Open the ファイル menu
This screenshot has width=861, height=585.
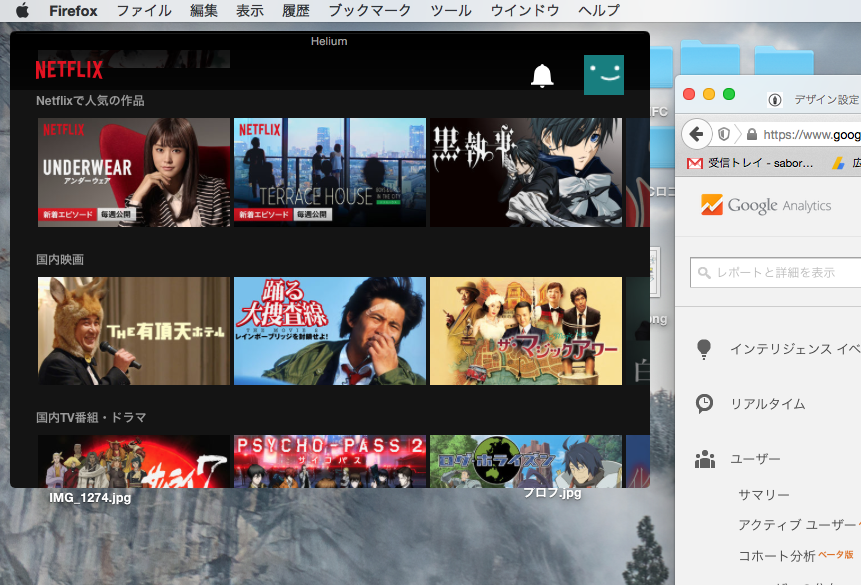(144, 10)
